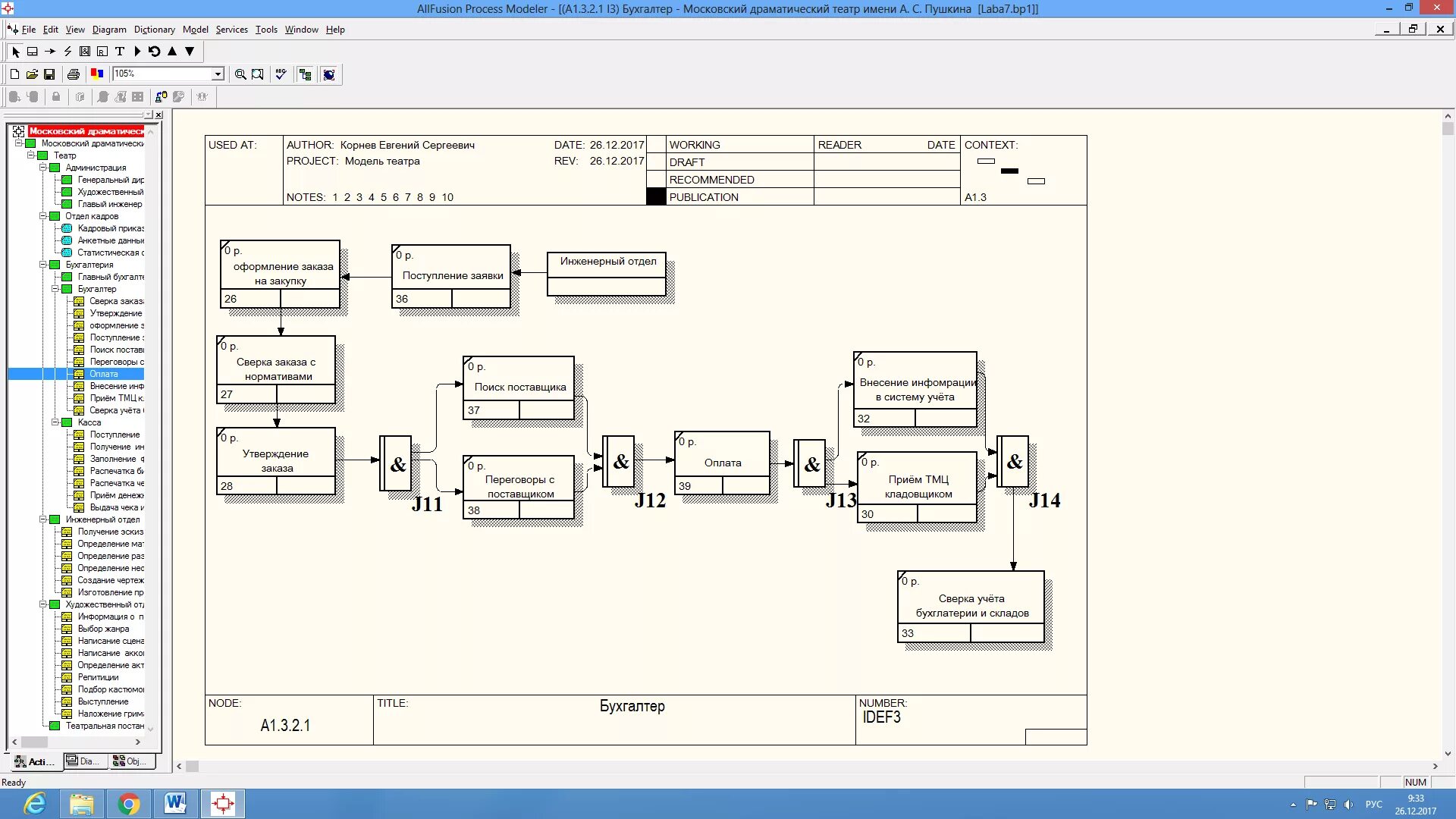Screen dimensions: 1456x819
Task: Collapse the Касса tree node
Action: [55, 422]
